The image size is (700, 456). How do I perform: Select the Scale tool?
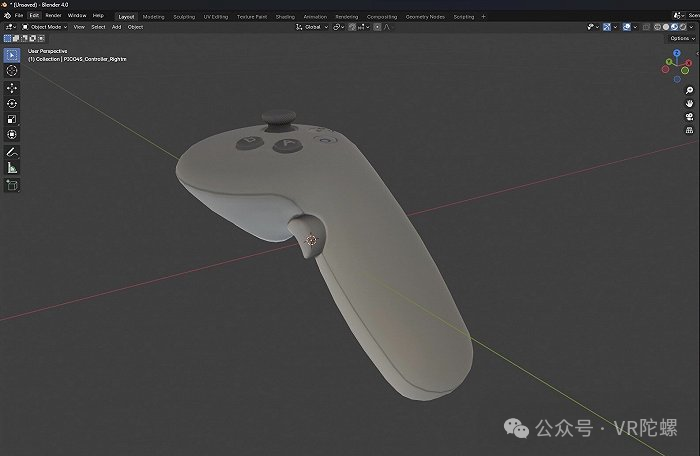coord(12,119)
